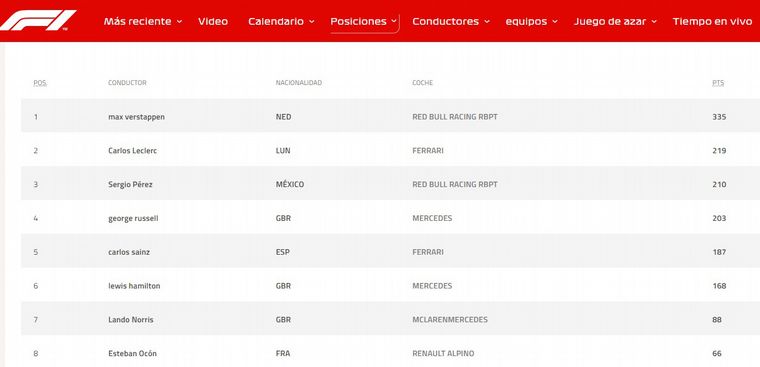
Task: Expand chevron next to Calendario
Action: point(312,22)
